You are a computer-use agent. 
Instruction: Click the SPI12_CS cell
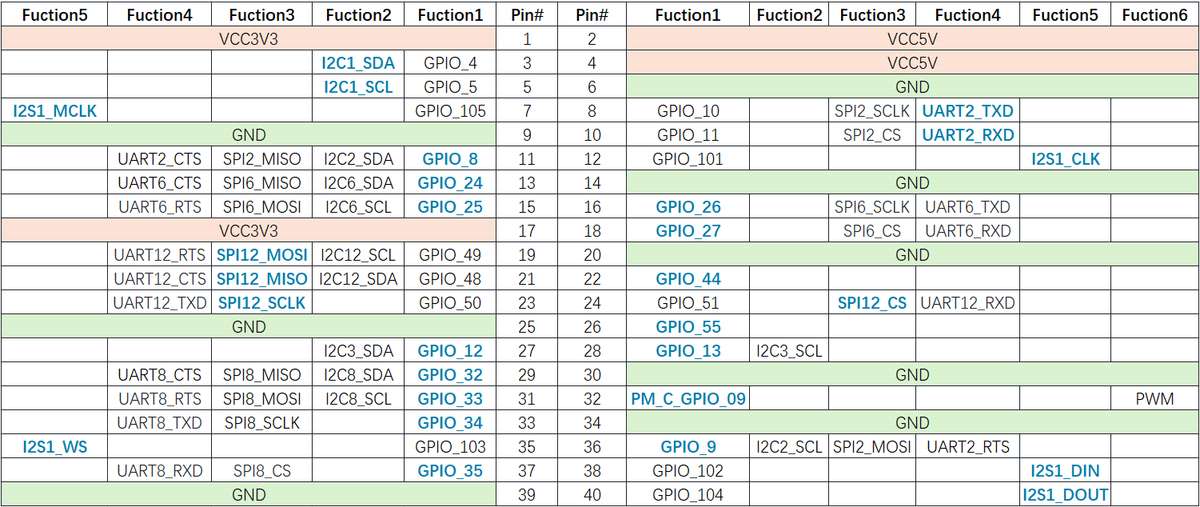pos(873,303)
